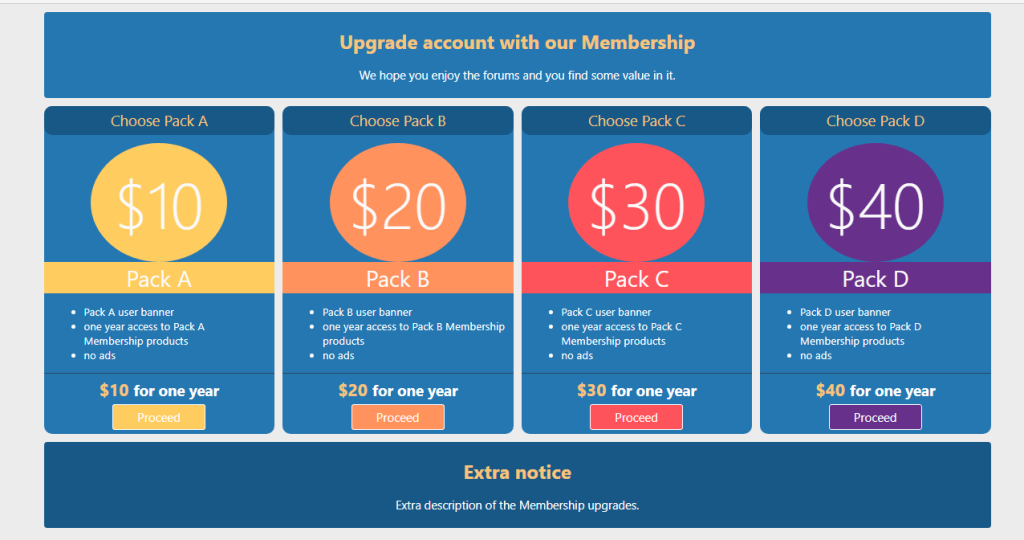
Task: Click the Extra notice heading
Action: tap(517, 472)
